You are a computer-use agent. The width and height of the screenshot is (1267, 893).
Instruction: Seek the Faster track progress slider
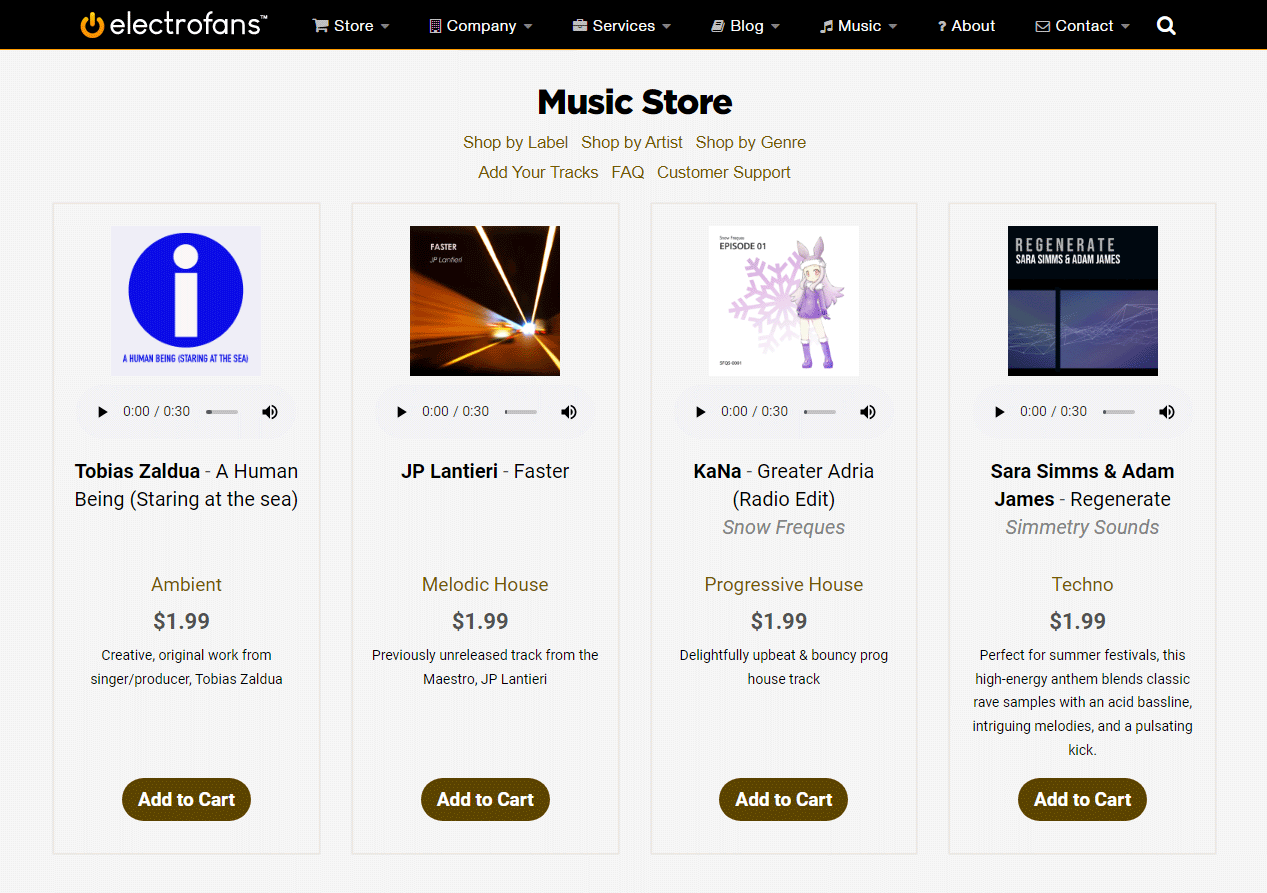[521, 412]
